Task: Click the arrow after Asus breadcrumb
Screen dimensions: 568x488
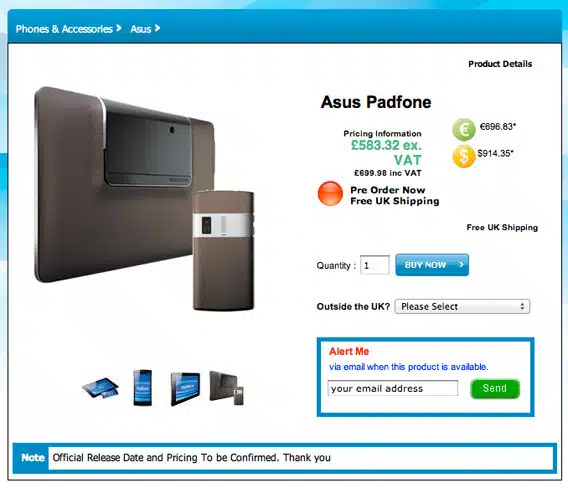Action: [157, 28]
